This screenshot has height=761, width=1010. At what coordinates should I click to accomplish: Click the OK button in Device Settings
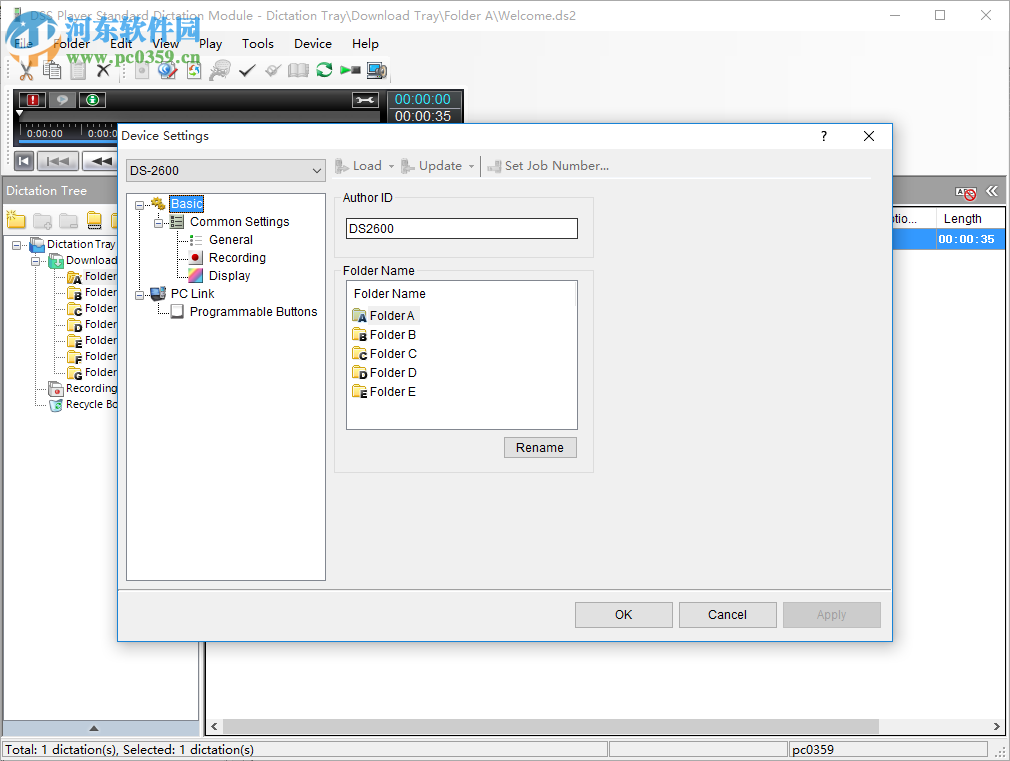(624, 615)
